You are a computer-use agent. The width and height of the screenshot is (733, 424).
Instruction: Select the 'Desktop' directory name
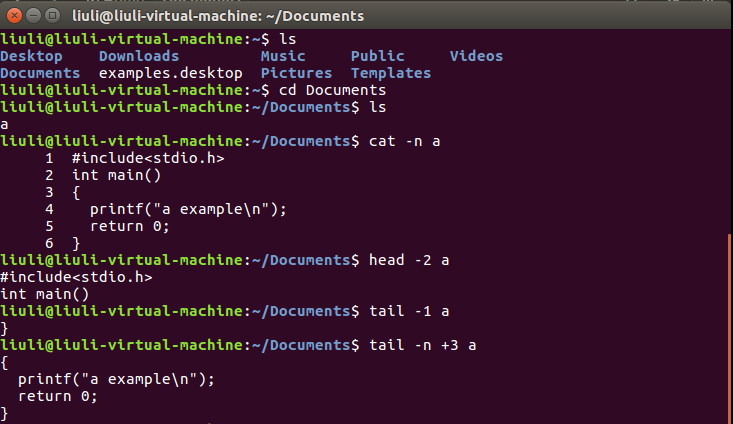[31, 56]
